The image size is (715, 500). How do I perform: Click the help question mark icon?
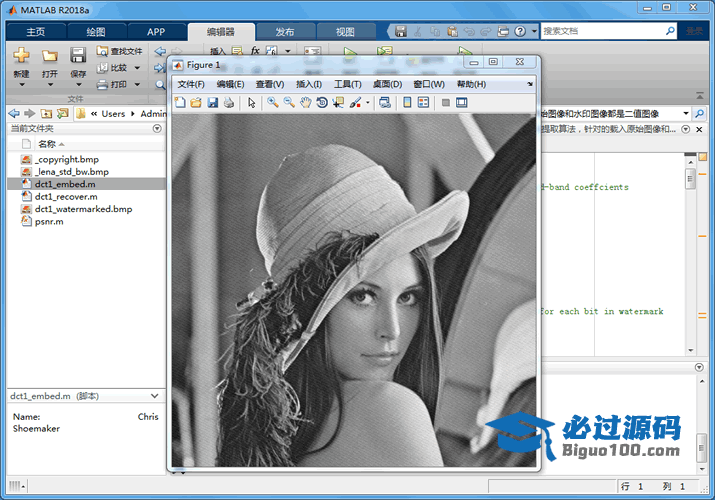click(x=520, y=31)
